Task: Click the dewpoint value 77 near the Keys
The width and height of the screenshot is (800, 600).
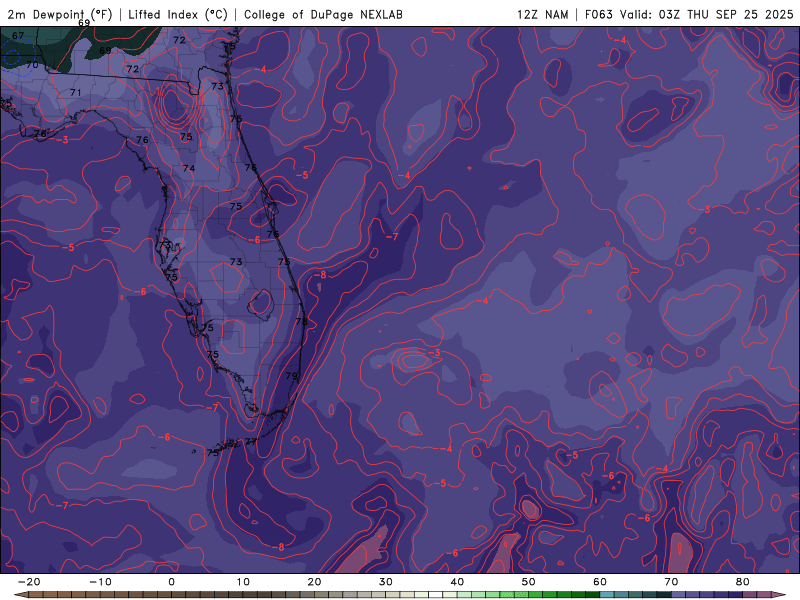Action: (251, 442)
